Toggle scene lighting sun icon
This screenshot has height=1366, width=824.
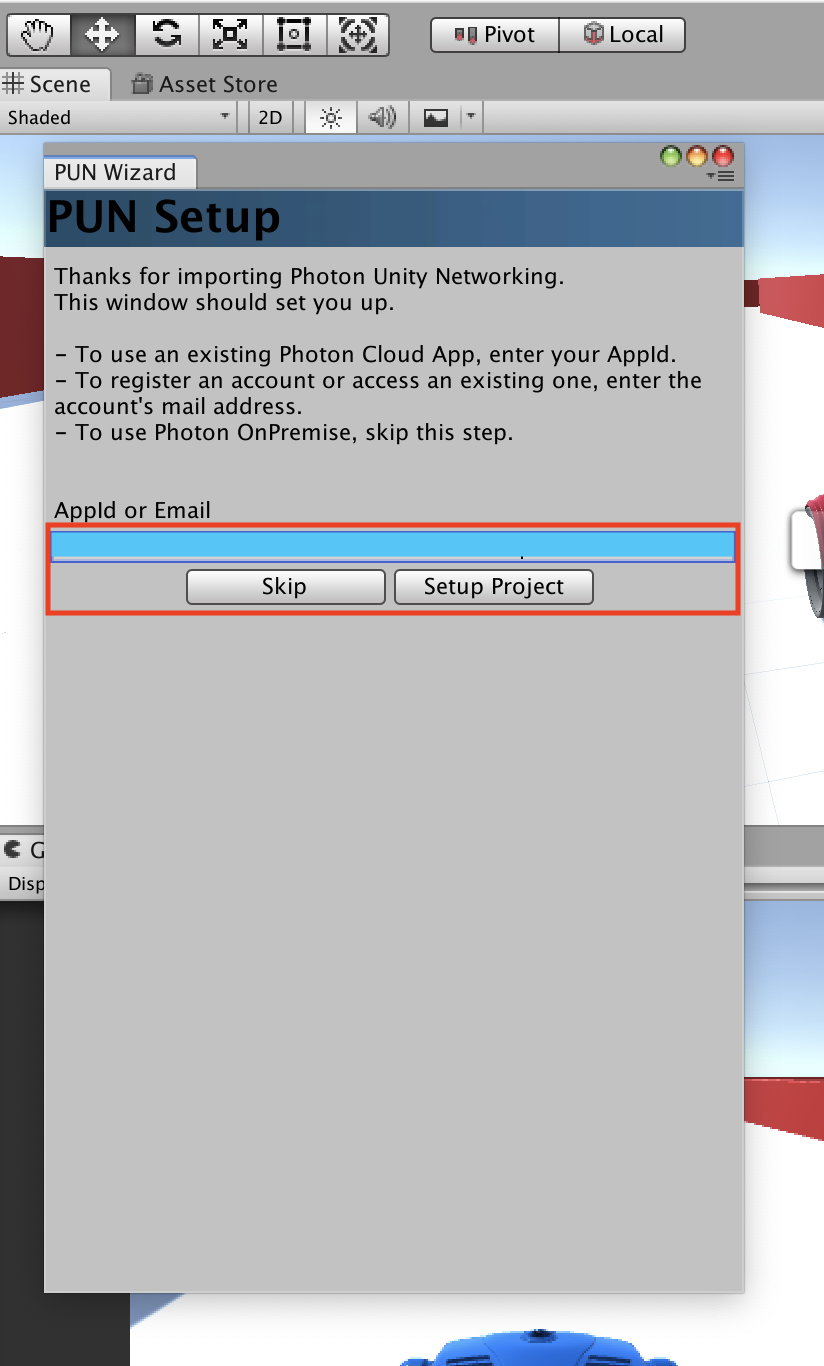[x=331, y=118]
